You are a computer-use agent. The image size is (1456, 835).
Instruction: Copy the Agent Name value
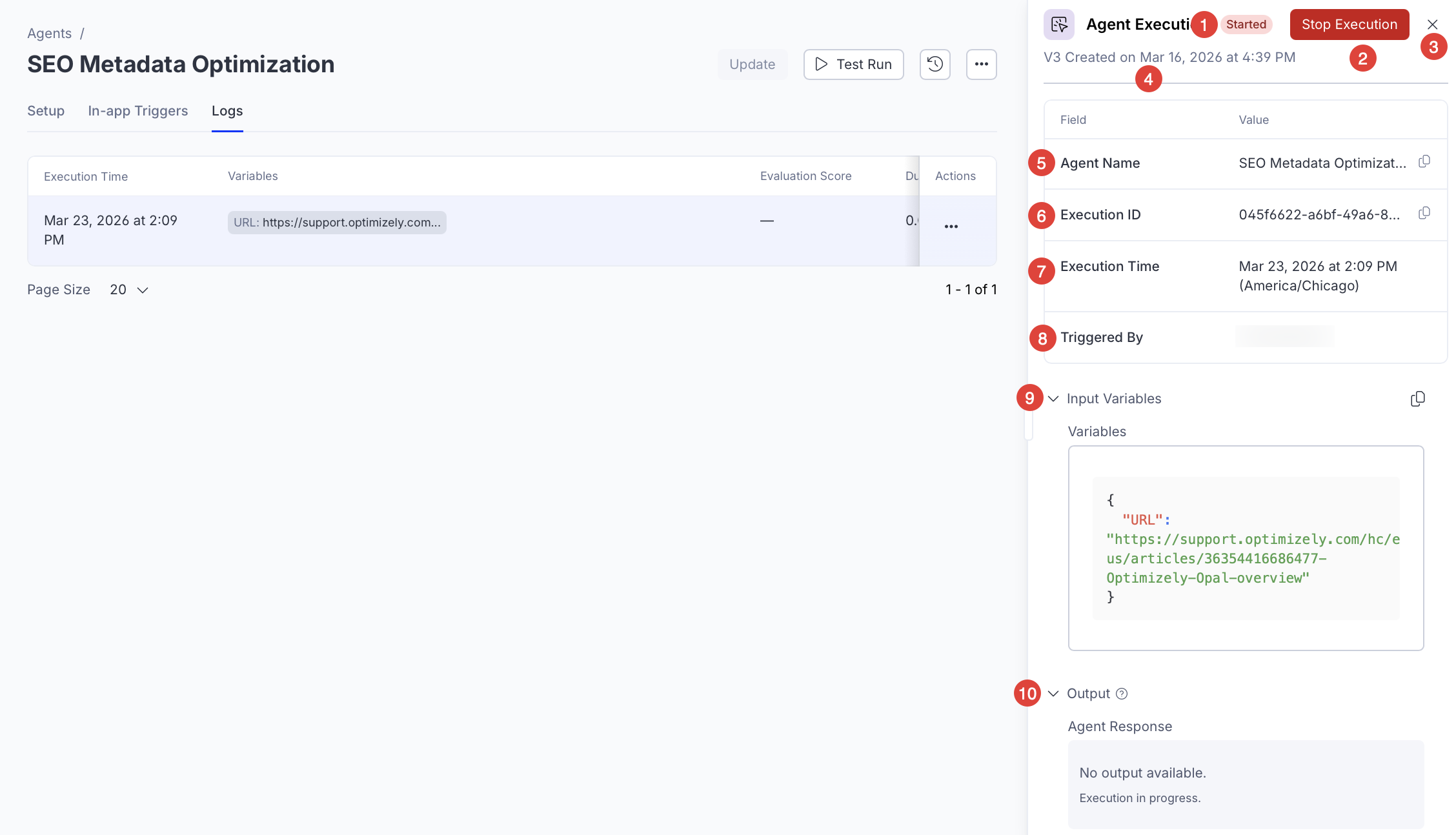[1424, 161]
